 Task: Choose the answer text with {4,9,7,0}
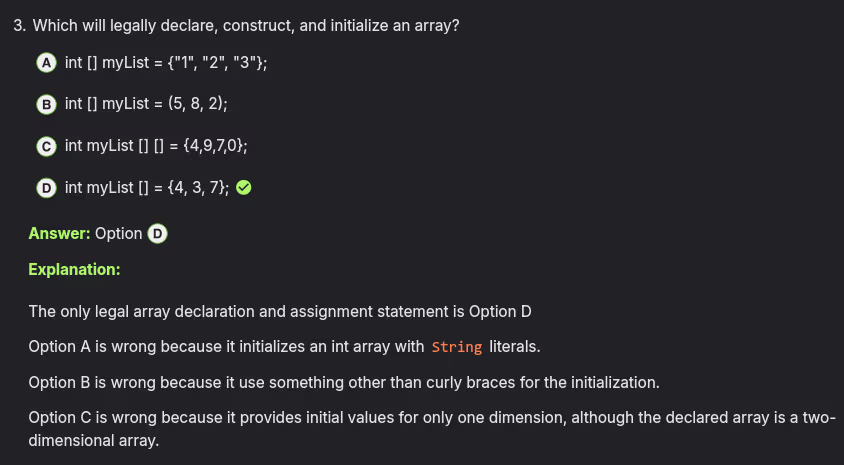(156, 146)
